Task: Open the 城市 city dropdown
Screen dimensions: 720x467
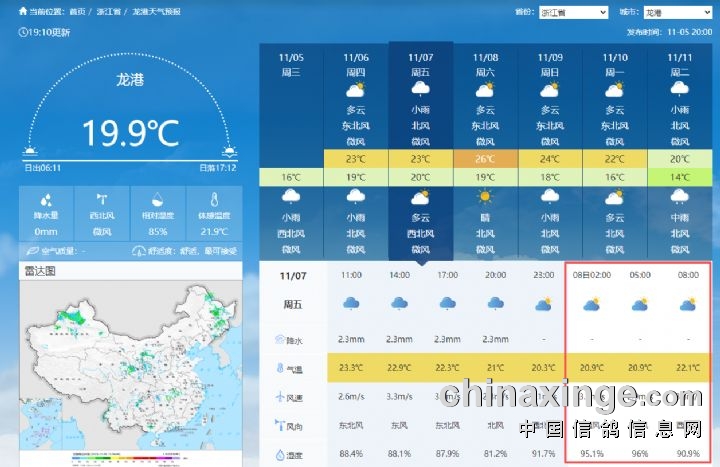Action: click(x=679, y=12)
